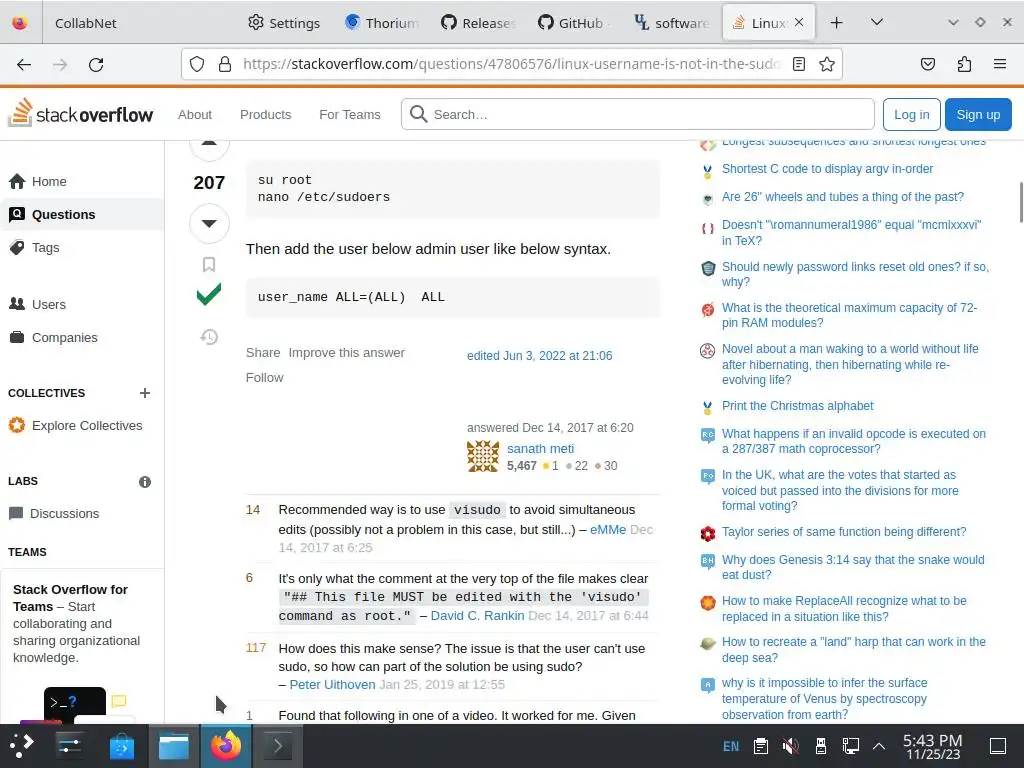Click About in the top navigation
The image size is (1024, 768).
coord(195,114)
